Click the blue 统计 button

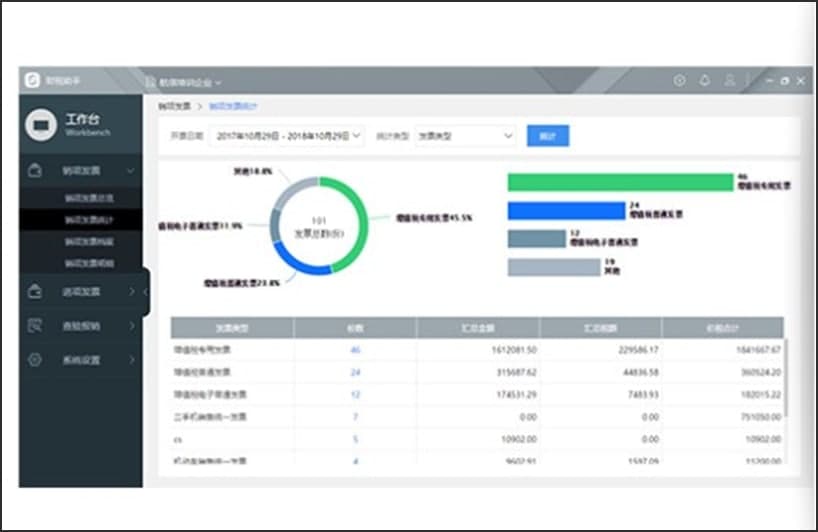point(548,136)
